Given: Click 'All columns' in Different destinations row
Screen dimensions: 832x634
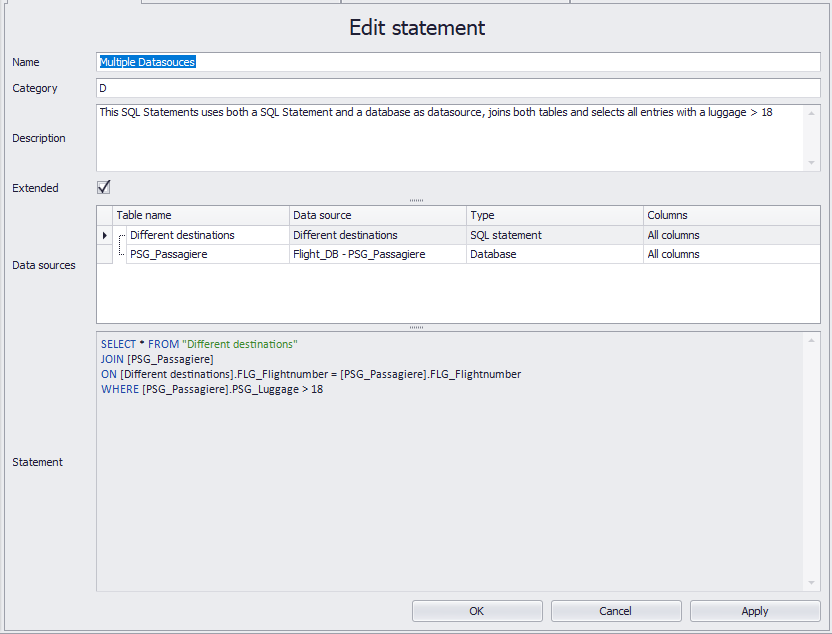Looking at the screenshot, I should tap(732, 235).
